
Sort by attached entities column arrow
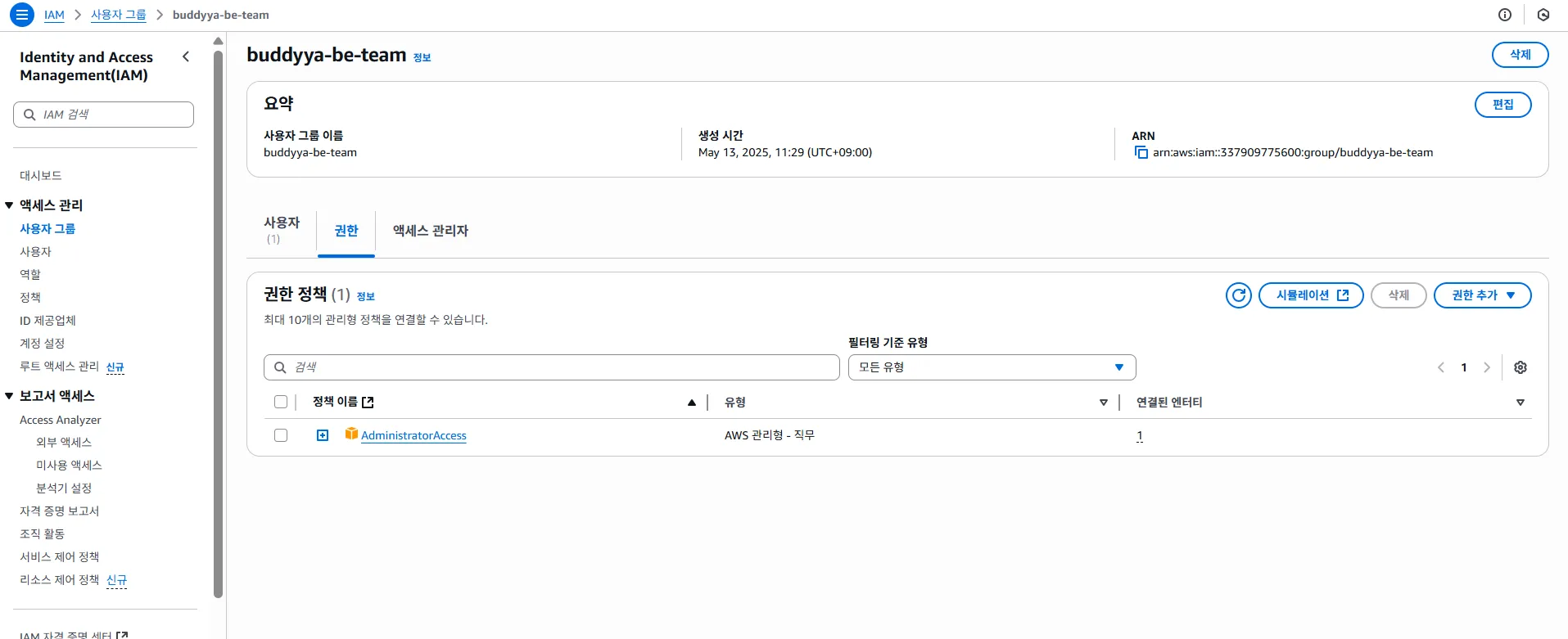(1521, 403)
